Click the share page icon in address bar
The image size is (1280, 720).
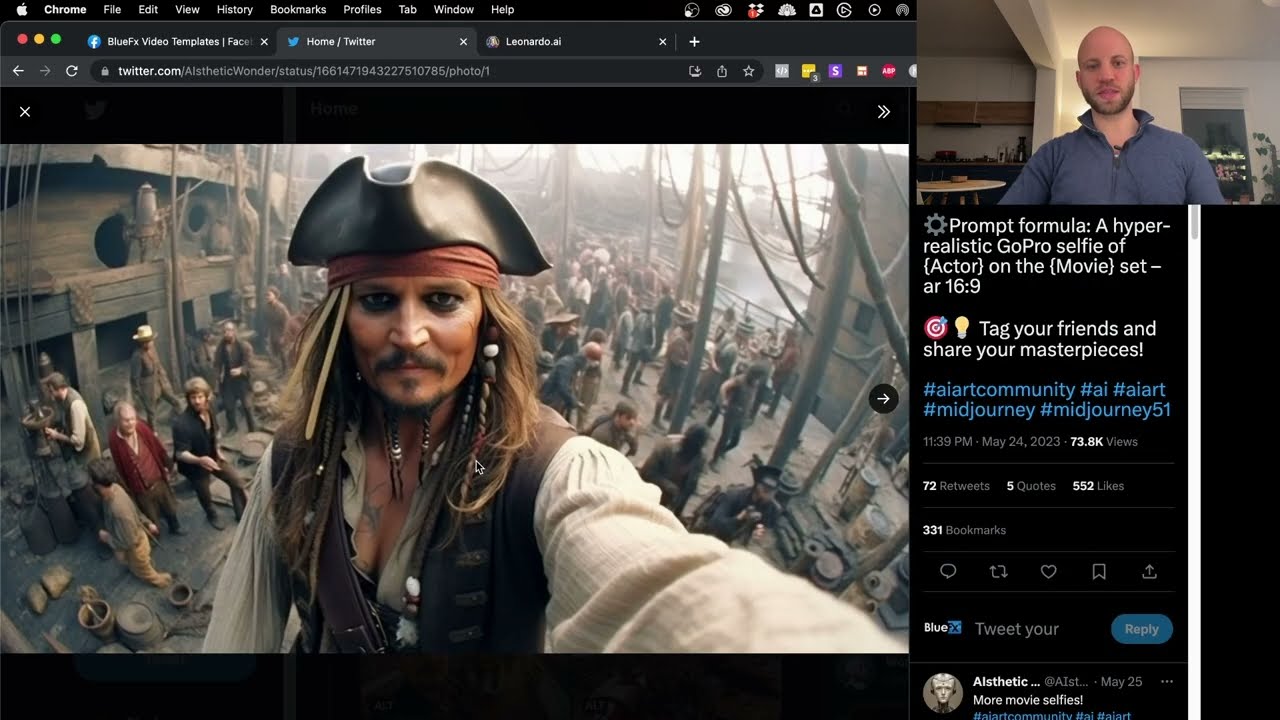[722, 71]
